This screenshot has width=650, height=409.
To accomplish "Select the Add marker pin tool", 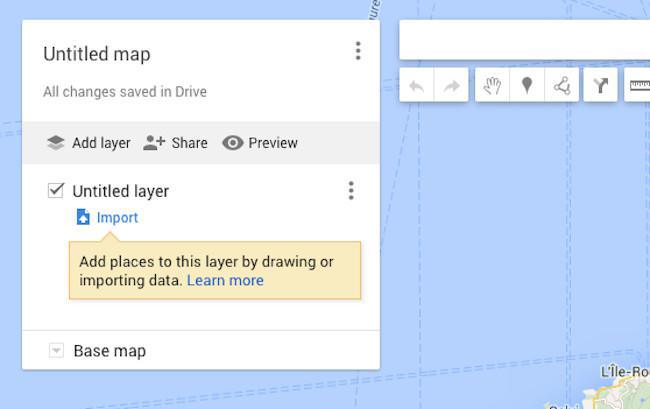I will click(527, 86).
